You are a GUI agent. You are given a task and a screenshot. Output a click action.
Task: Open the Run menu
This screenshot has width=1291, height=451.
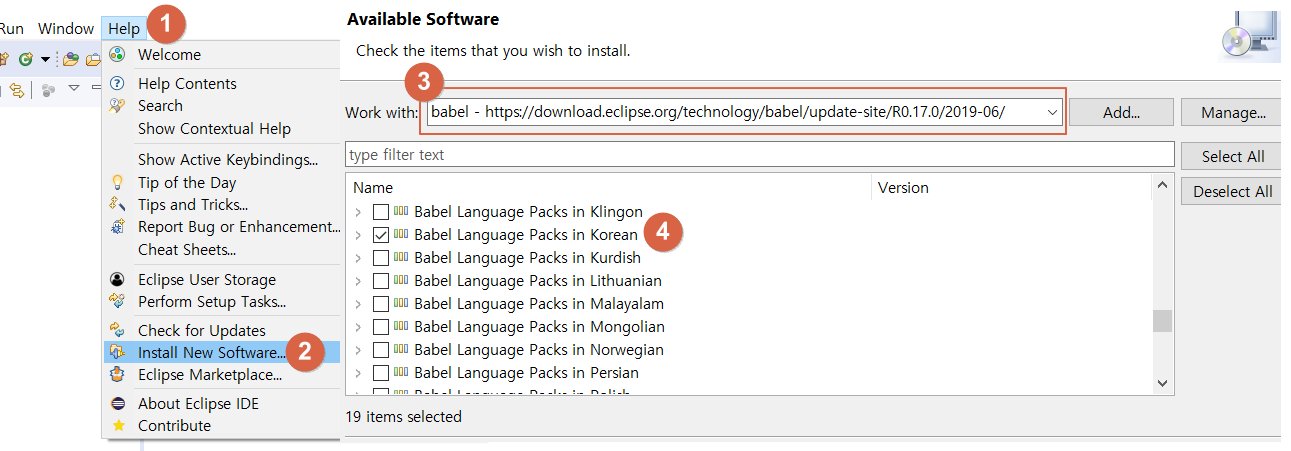pos(12,28)
